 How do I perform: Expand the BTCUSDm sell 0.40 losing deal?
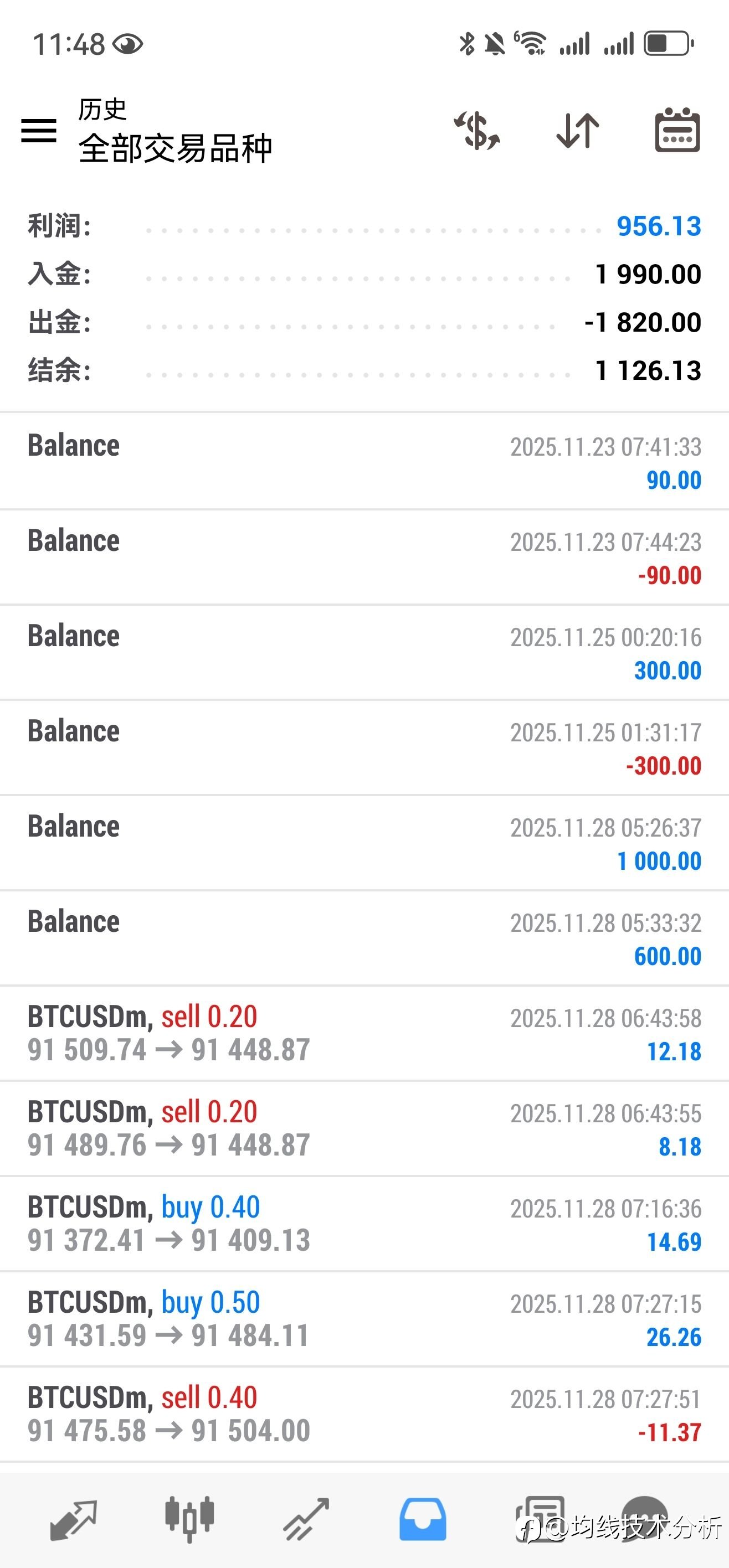364,1414
